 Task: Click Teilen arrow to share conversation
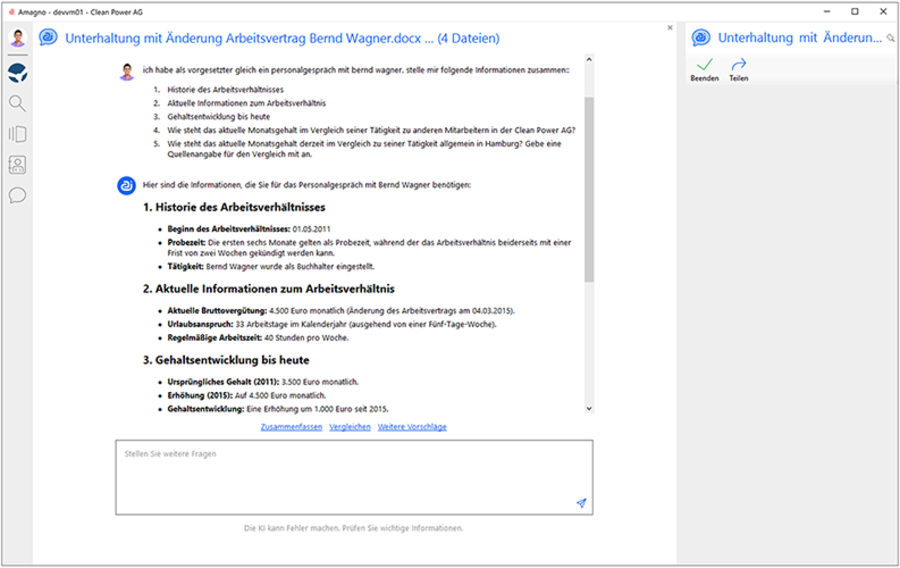pyautogui.click(x=739, y=69)
